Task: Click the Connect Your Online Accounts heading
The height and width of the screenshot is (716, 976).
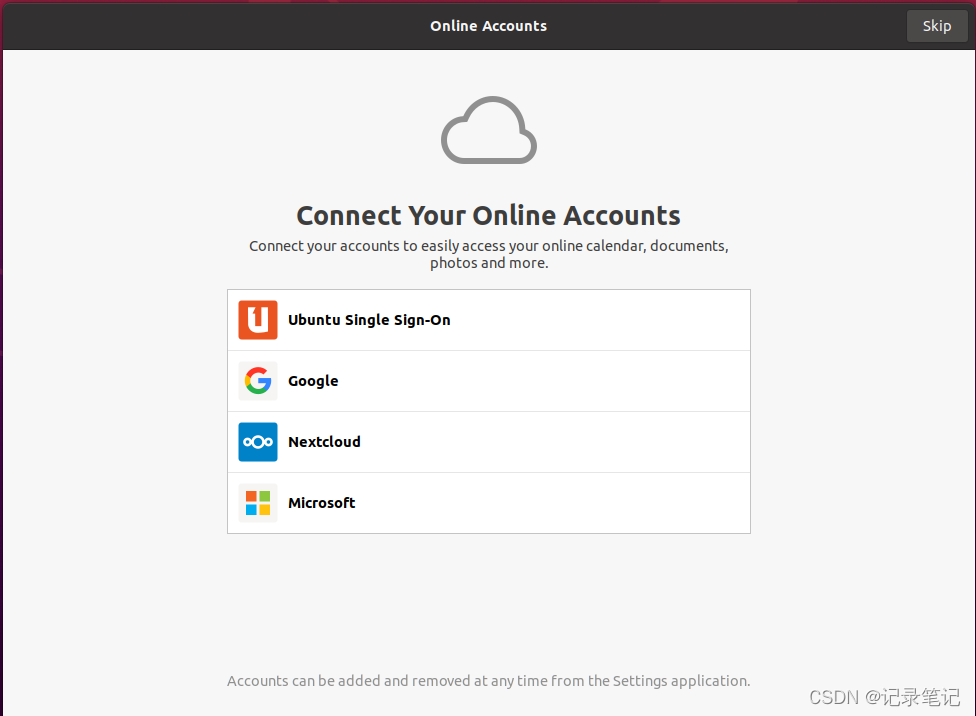Action: tap(489, 215)
